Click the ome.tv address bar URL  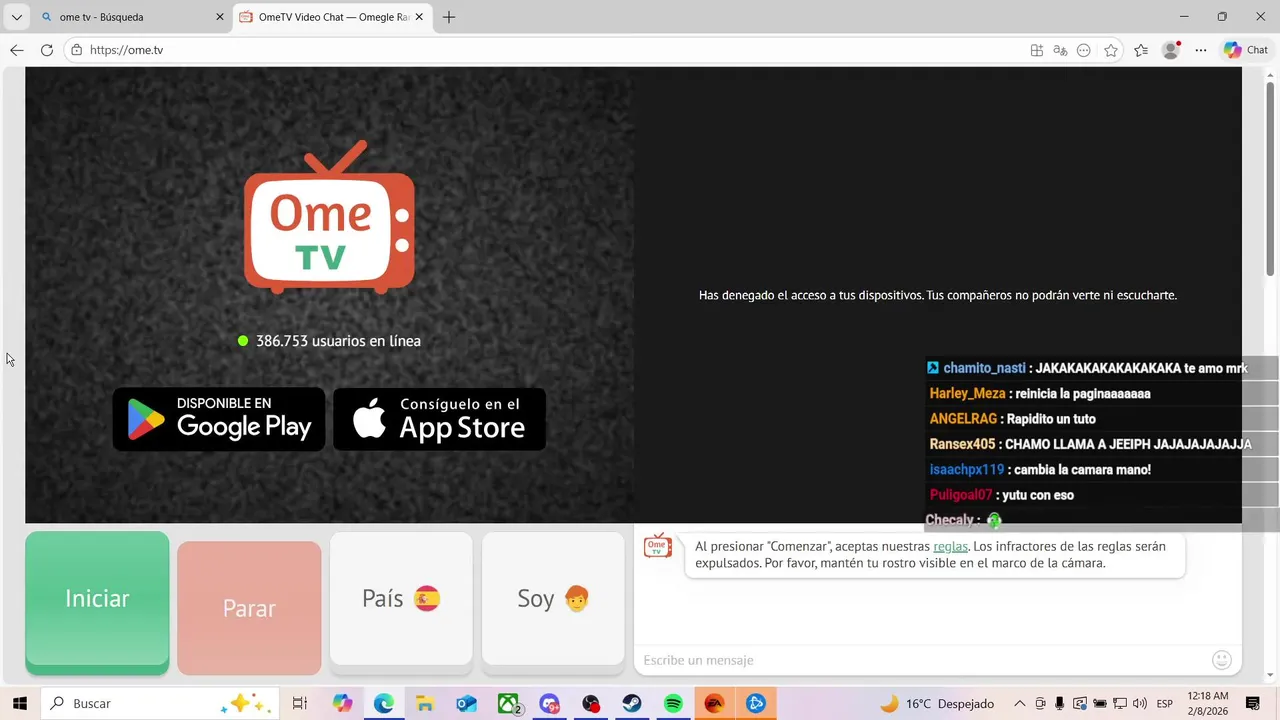(x=126, y=50)
